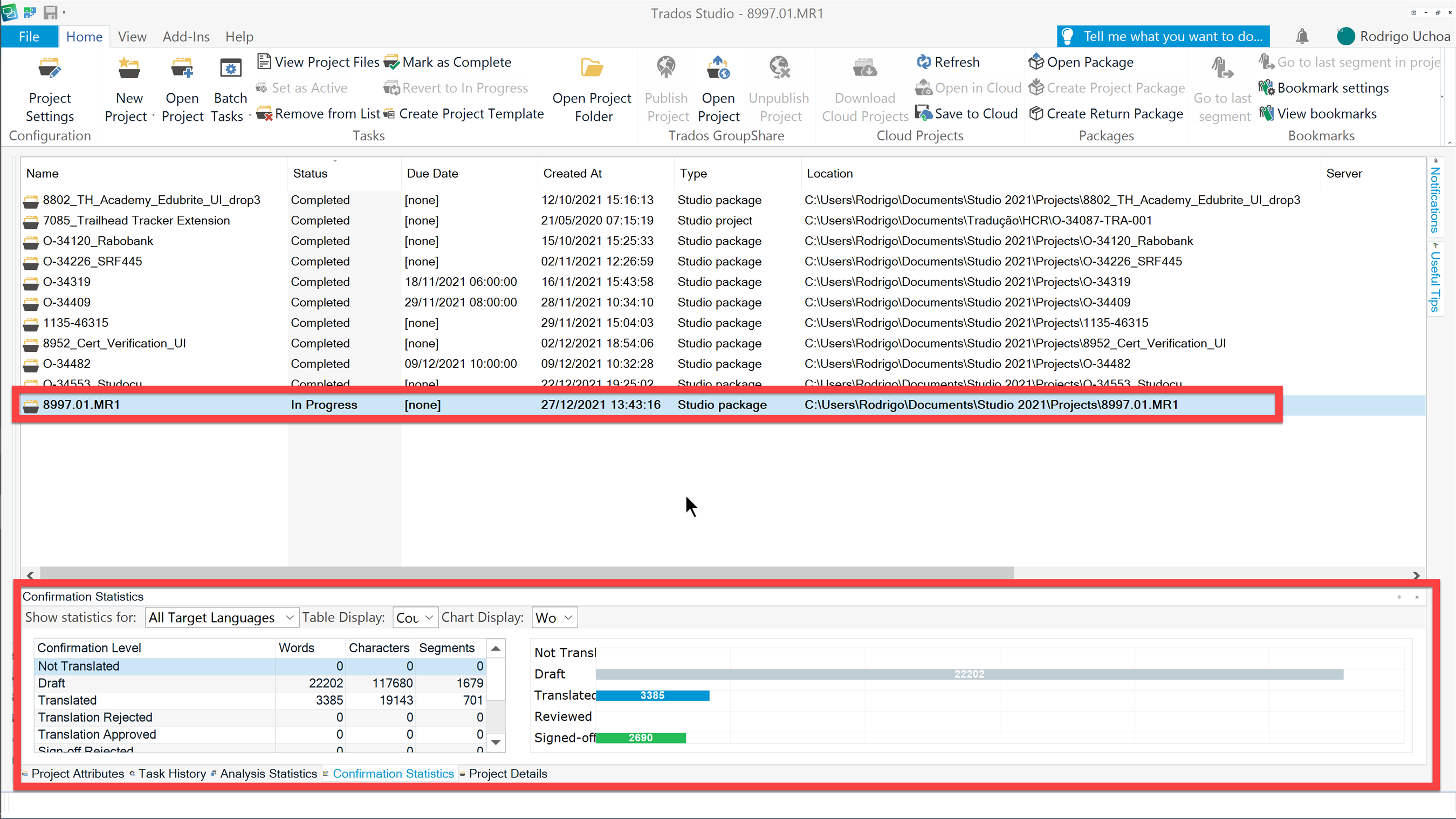Screen dimensions: 1456x819
Task: Open Bookmark settings
Action: [1324, 87]
